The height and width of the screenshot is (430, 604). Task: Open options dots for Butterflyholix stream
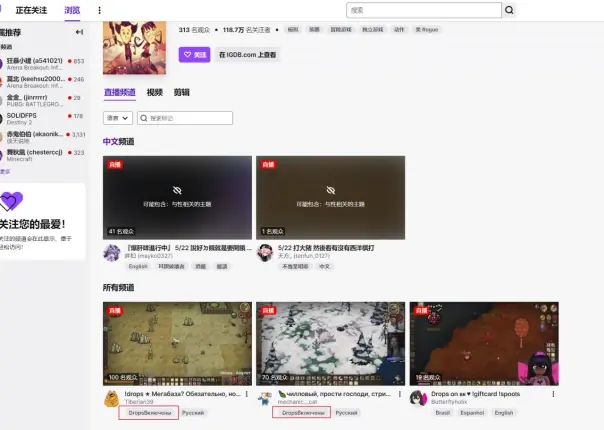553,394
